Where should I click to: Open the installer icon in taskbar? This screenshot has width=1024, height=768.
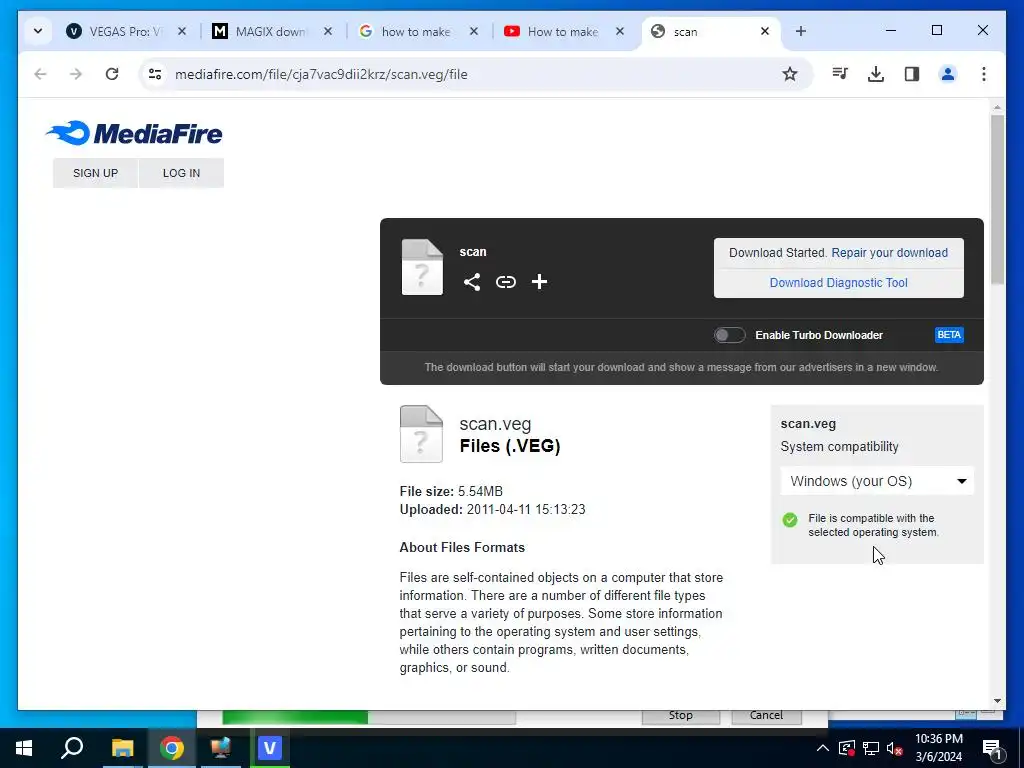pyautogui.click(x=221, y=748)
